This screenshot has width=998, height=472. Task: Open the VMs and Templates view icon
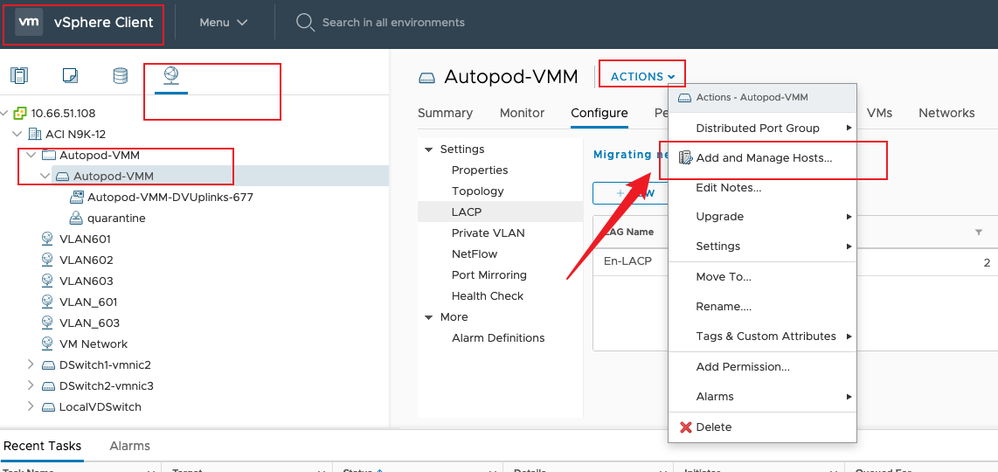click(70, 76)
